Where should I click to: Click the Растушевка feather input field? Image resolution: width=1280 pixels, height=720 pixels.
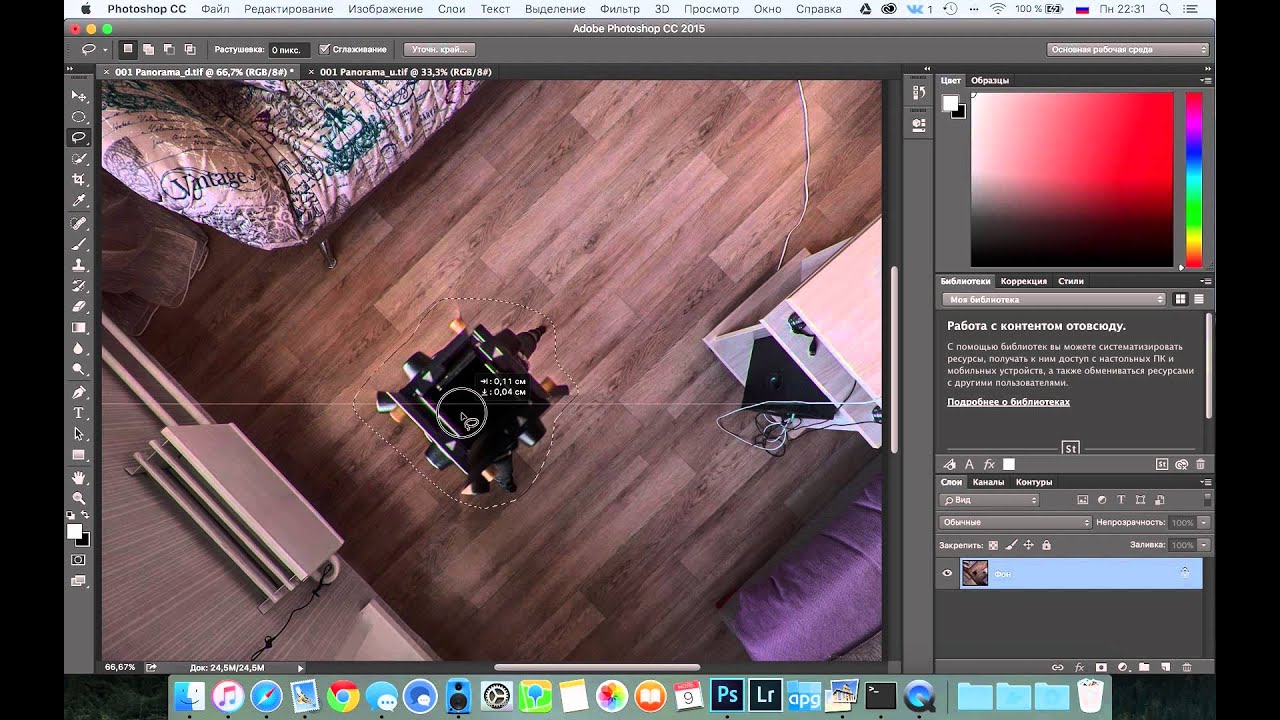[289, 49]
